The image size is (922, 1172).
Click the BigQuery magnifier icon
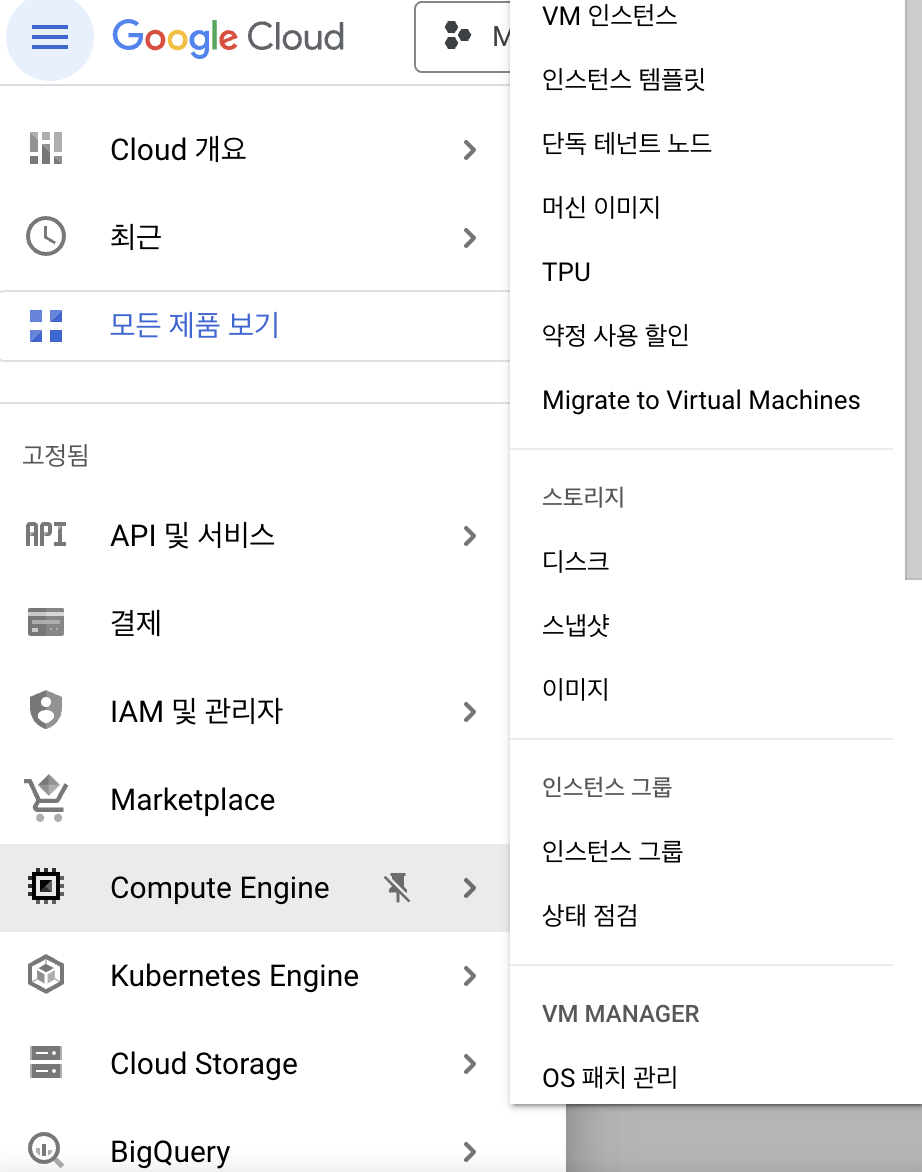pos(46,1150)
